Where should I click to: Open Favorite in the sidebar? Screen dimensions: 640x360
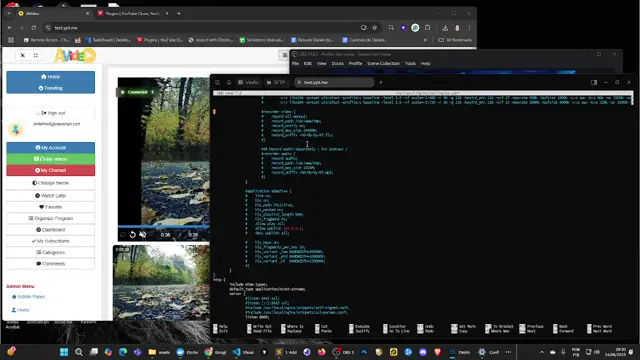click(51, 207)
